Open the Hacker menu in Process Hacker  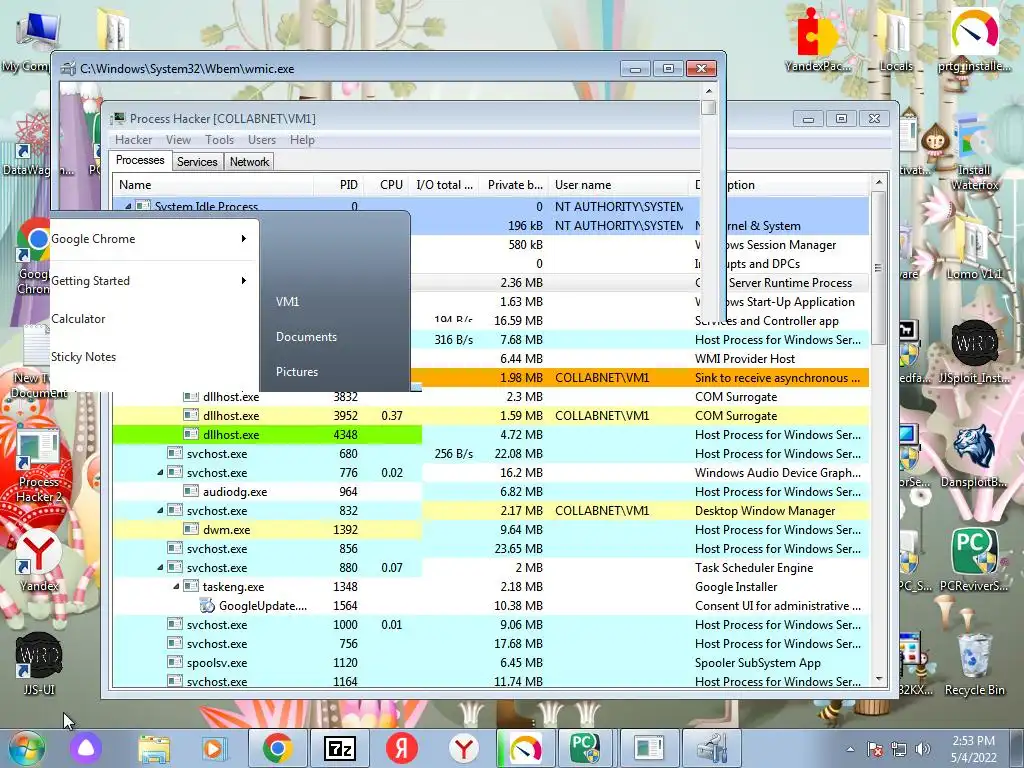[133, 140]
